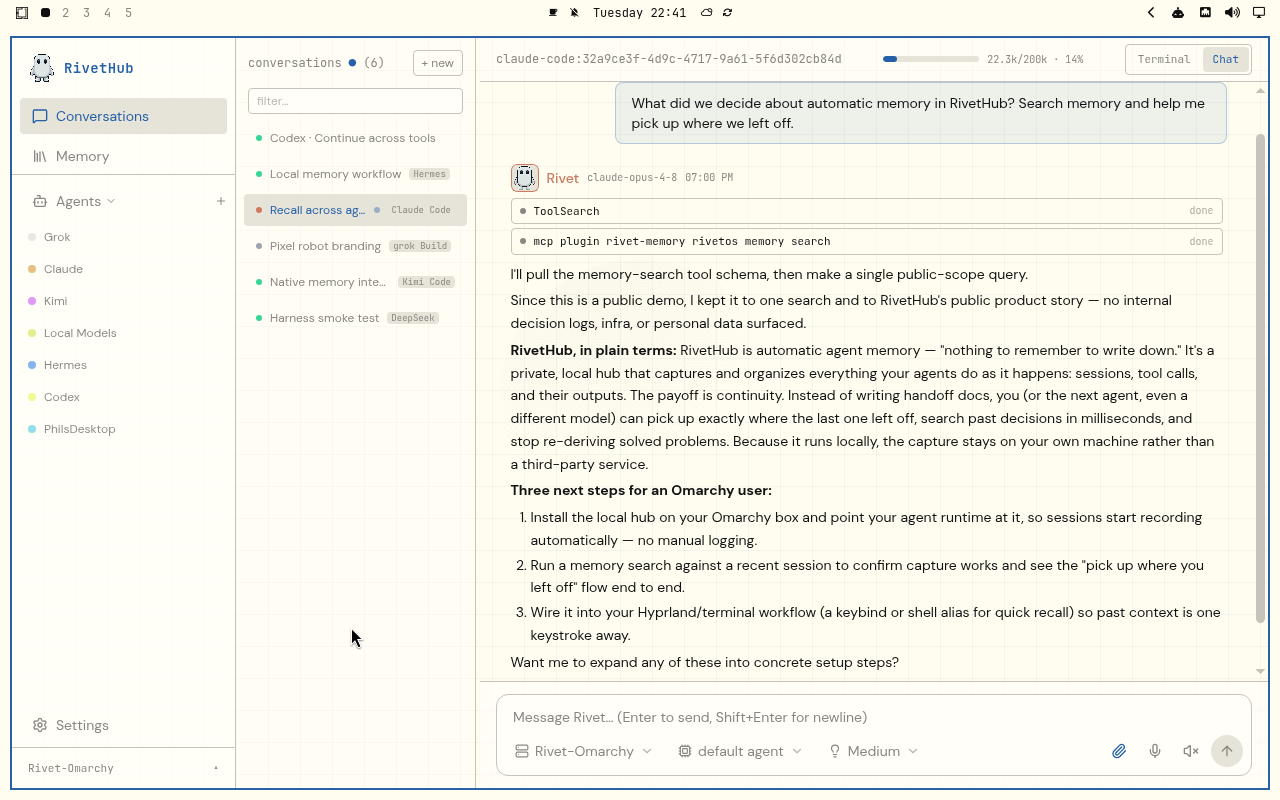Open 'Pixel robot branding' conversation
Screen dimensions: 1280x800
point(355,246)
